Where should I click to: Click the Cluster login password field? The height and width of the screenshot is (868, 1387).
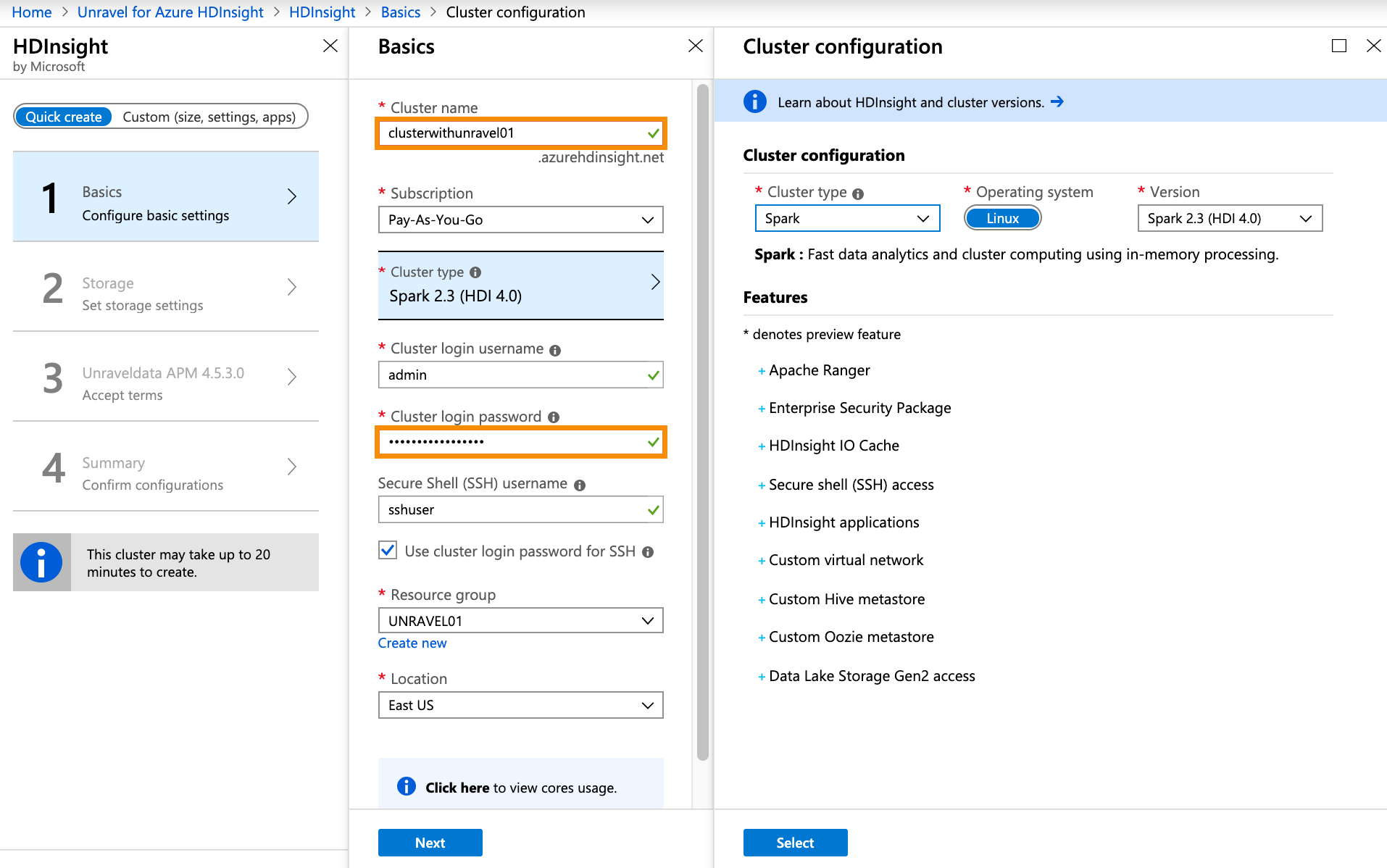click(520, 442)
